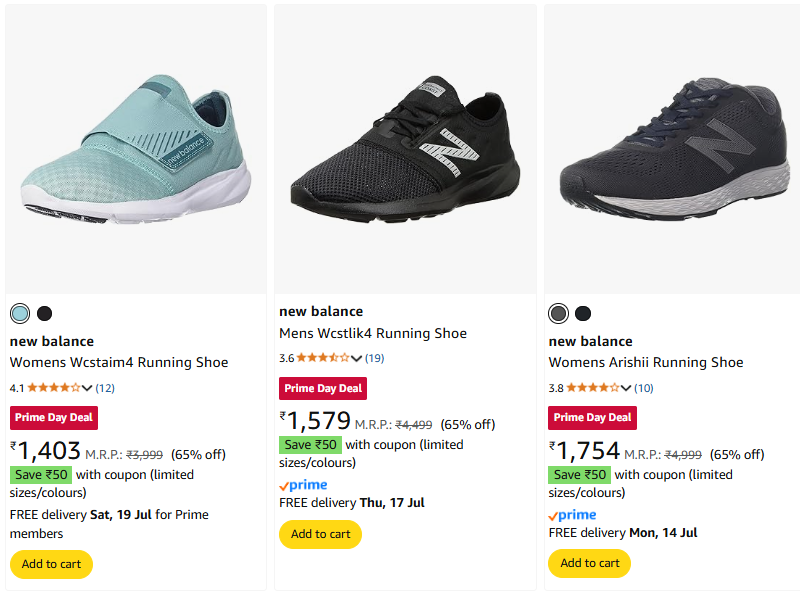
Task: Choose navy swatch for Arishii shoe
Action: click(x=583, y=313)
